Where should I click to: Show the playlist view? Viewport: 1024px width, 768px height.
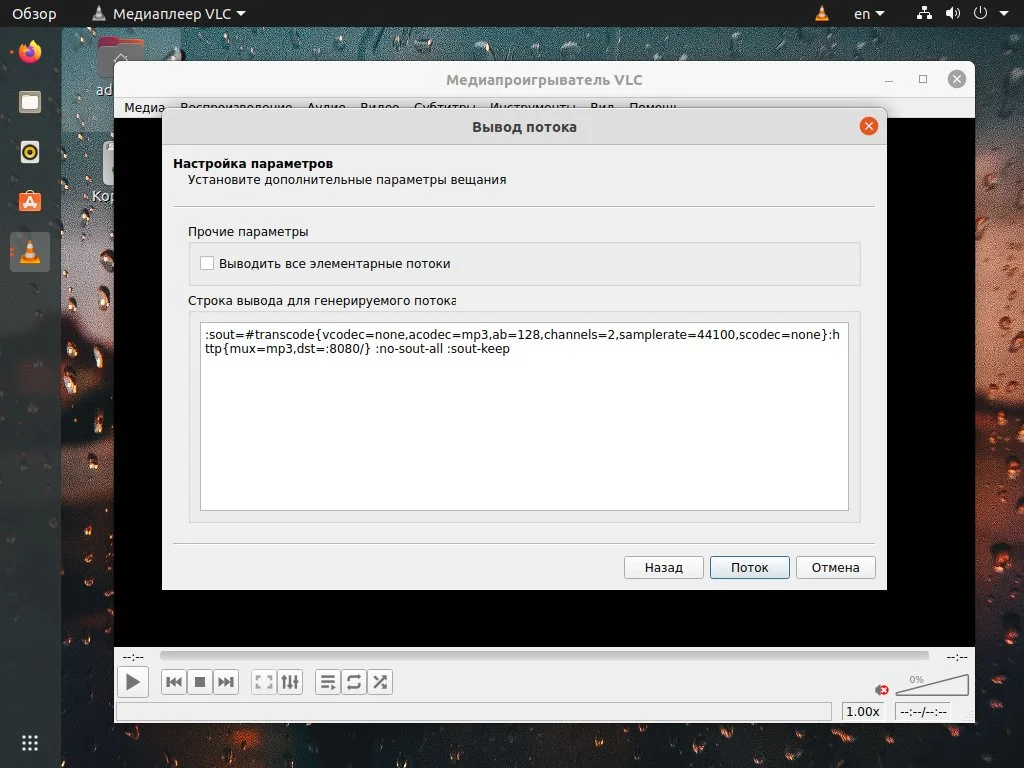pos(328,681)
